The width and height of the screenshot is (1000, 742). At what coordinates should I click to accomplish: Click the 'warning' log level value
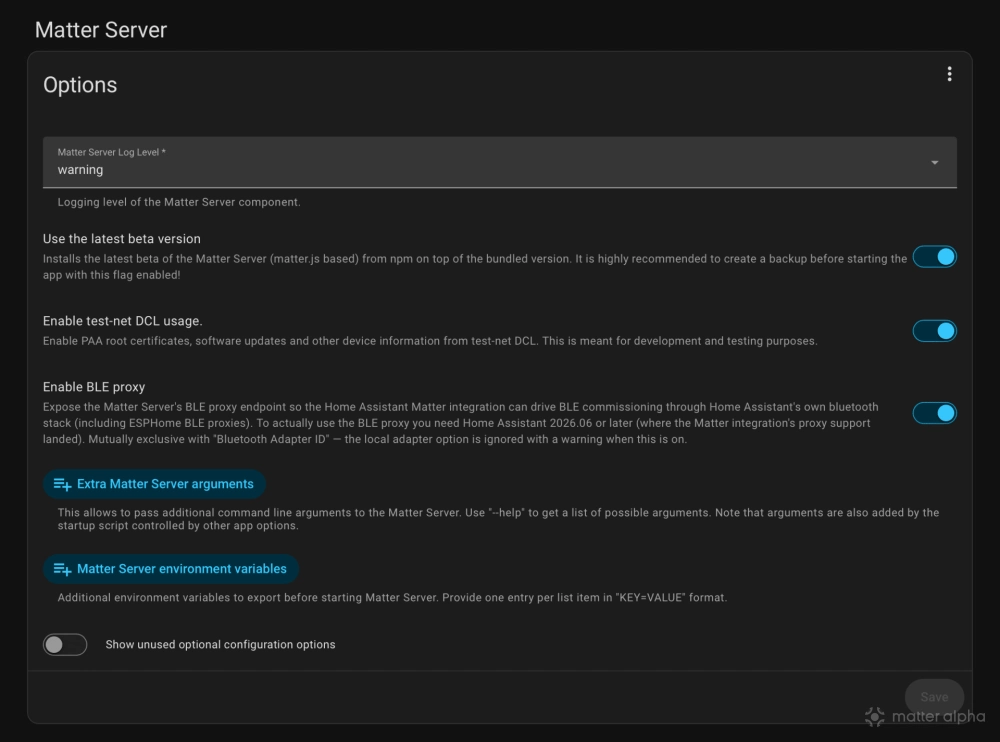(x=80, y=170)
